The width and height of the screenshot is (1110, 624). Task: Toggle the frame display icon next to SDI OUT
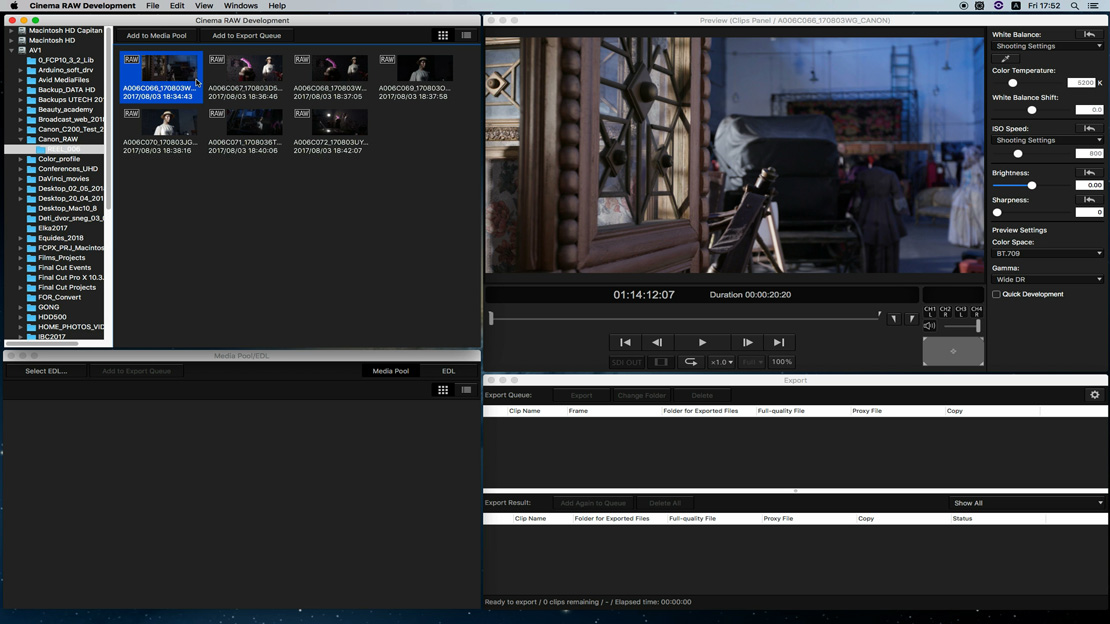(660, 362)
